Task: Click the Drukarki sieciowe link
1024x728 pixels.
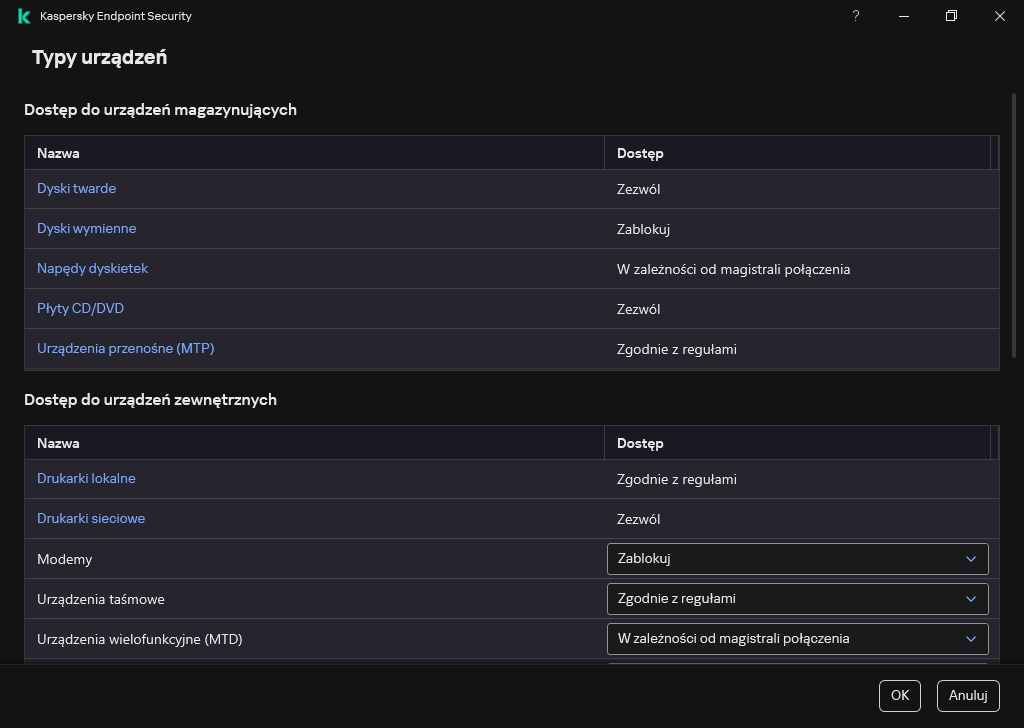Action: 91,519
